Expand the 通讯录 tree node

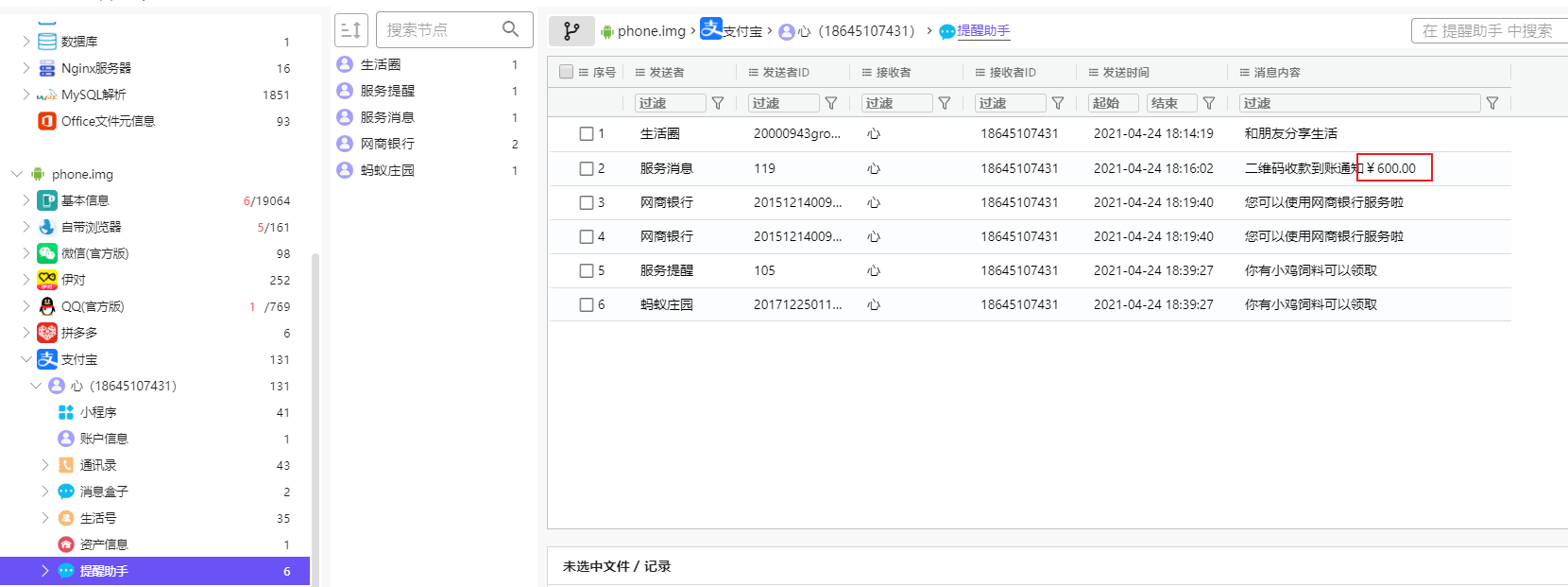pyautogui.click(x=44, y=465)
